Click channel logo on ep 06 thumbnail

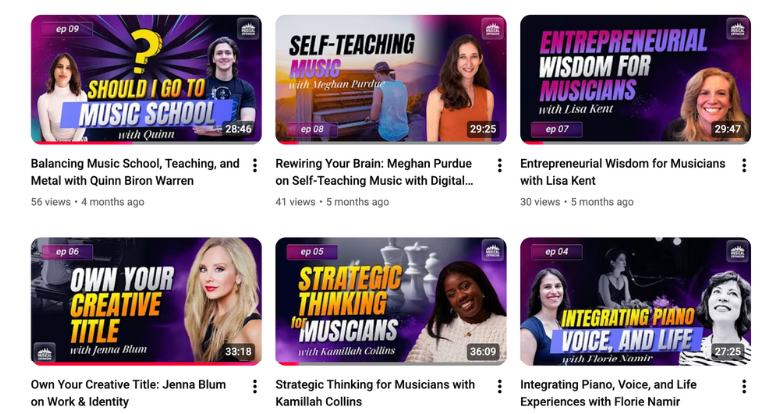pyautogui.click(x=45, y=353)
